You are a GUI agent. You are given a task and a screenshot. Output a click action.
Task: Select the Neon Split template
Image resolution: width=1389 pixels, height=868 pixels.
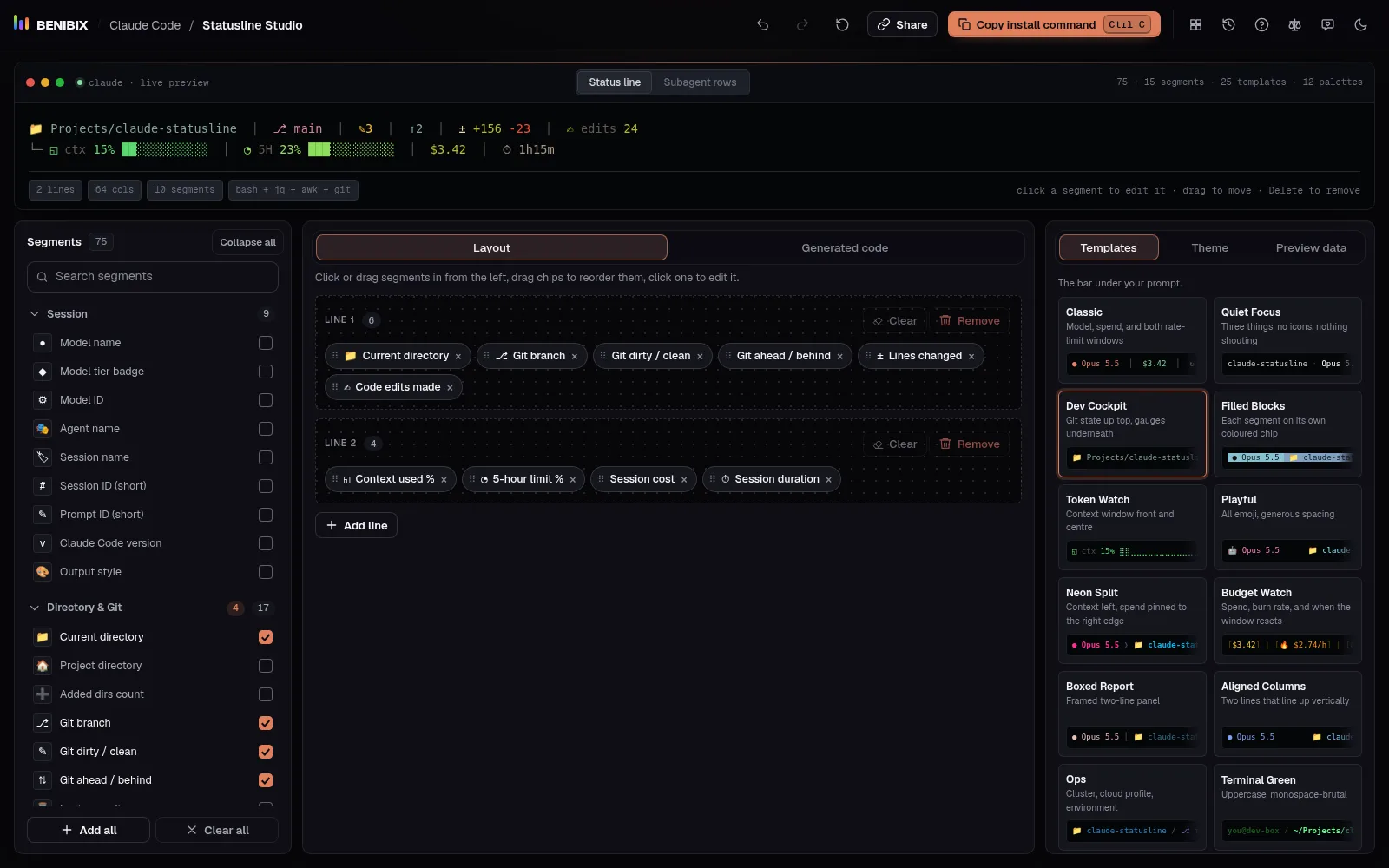click(1132, 621)
